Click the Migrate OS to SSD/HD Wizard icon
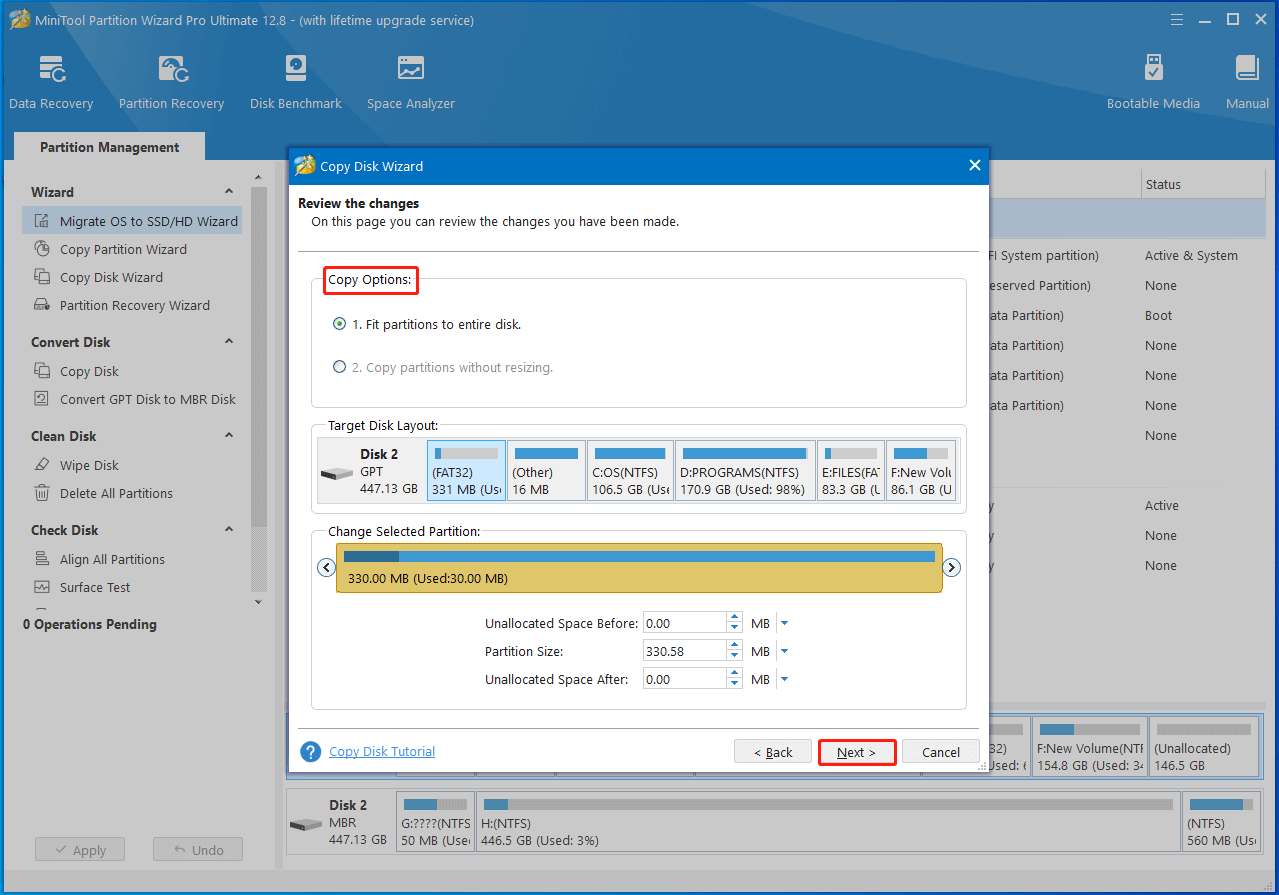 [x=42, y=221]
